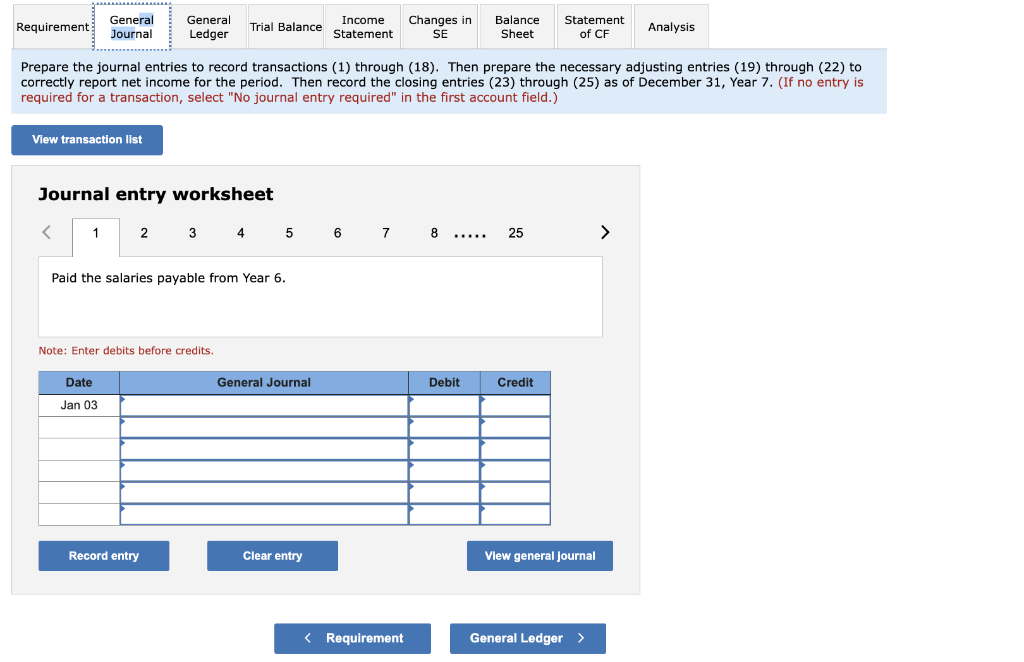This screenshot has height=662, width=1024.
Task: Select the Balance Sheet tab
Action: point(516,26)
